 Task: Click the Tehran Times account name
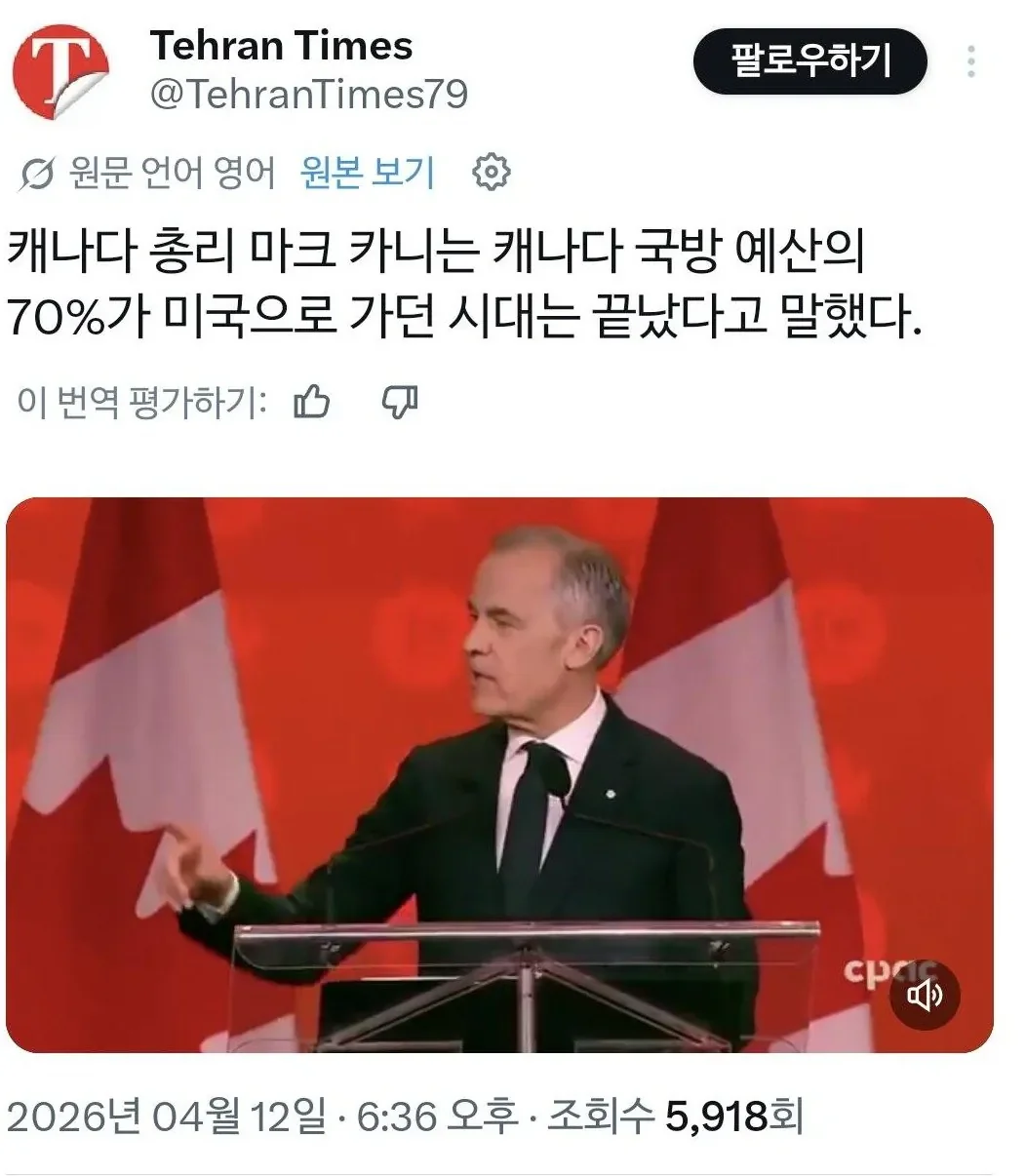281,46
